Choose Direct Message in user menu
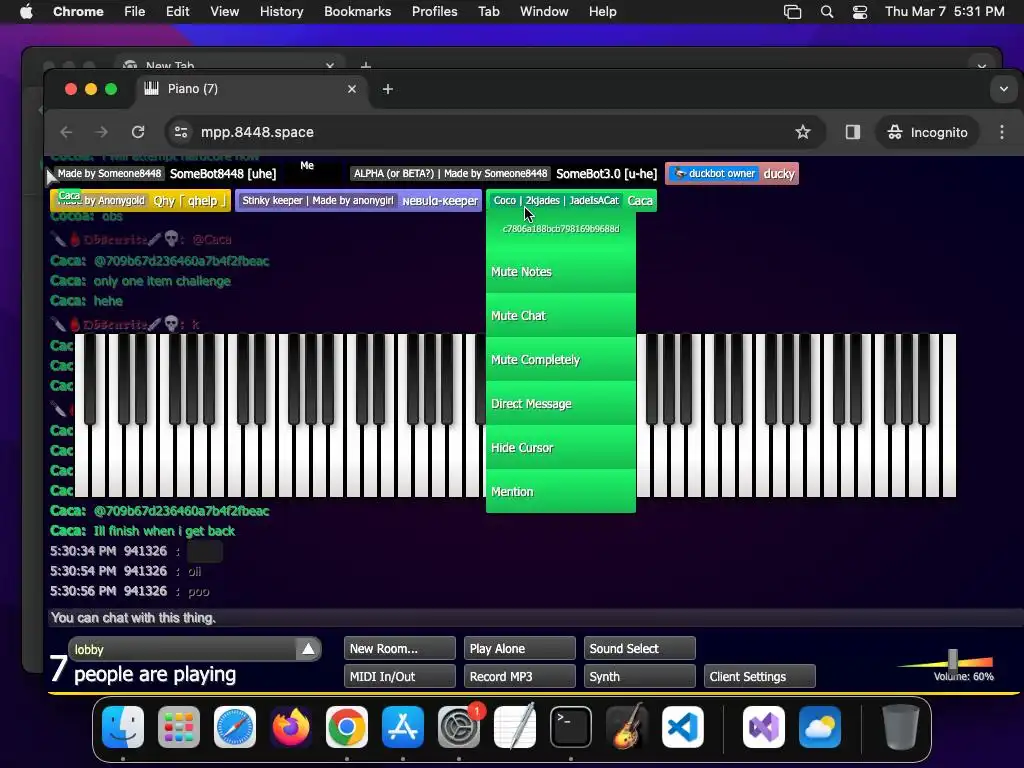This screenshot has width=1024, height=768. pyautogui.click(x=561, y=404)
